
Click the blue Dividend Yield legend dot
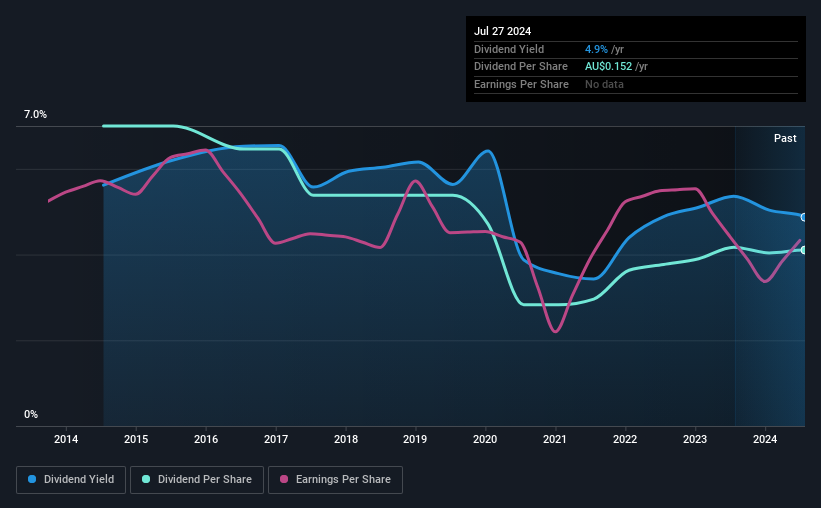tap(32, 479)
